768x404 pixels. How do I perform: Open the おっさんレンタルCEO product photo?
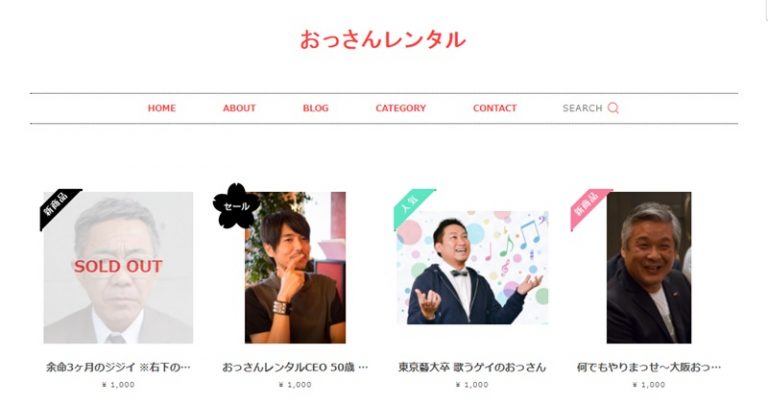(x=295, y=267)
